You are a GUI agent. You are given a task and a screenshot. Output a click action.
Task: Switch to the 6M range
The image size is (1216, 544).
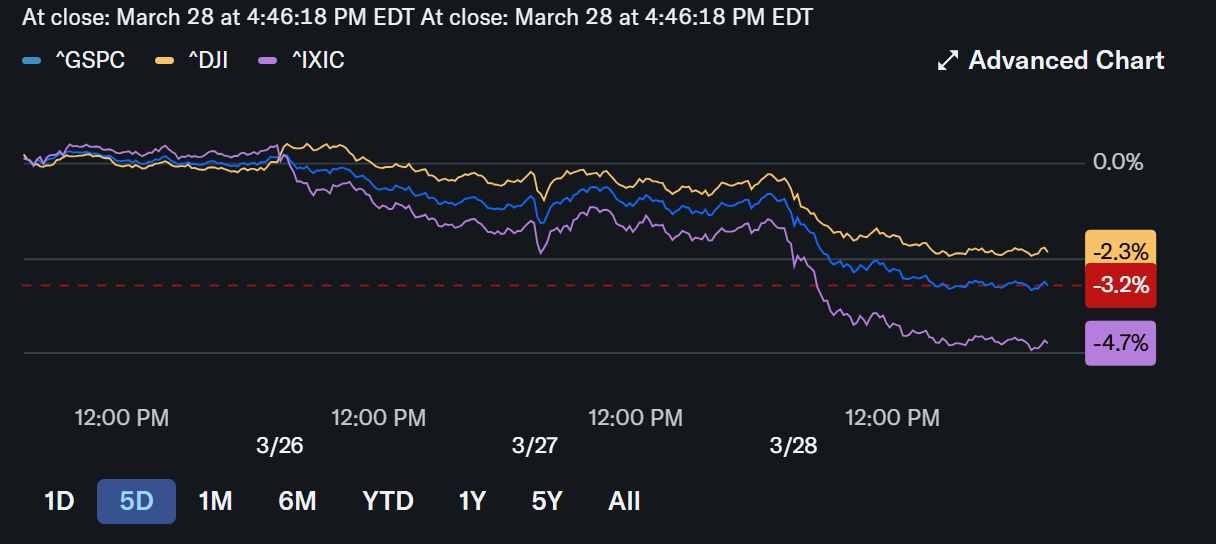(x=297, y=501)
